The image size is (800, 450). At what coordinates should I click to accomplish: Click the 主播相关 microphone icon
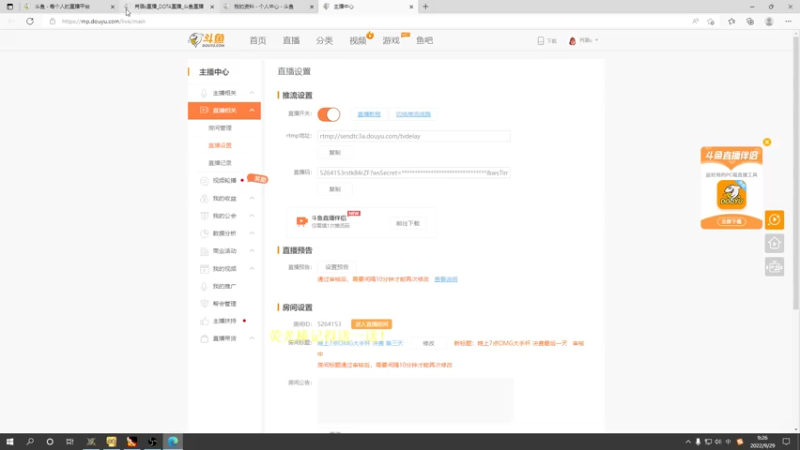pyautogui.click(x=204, y=93)
